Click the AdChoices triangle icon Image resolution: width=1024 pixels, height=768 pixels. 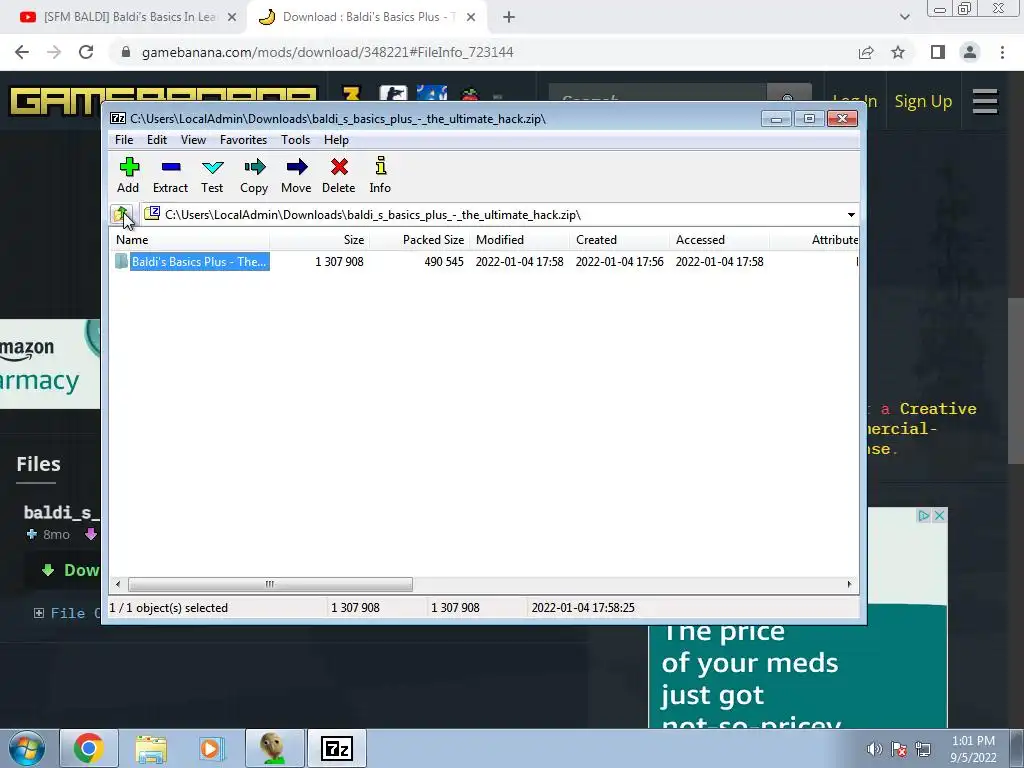(923, 516)
